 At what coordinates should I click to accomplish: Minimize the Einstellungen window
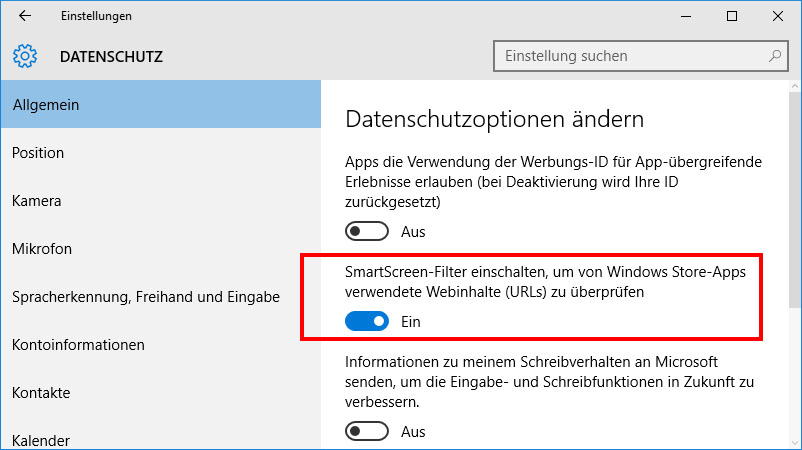click(x=686, y=16)
